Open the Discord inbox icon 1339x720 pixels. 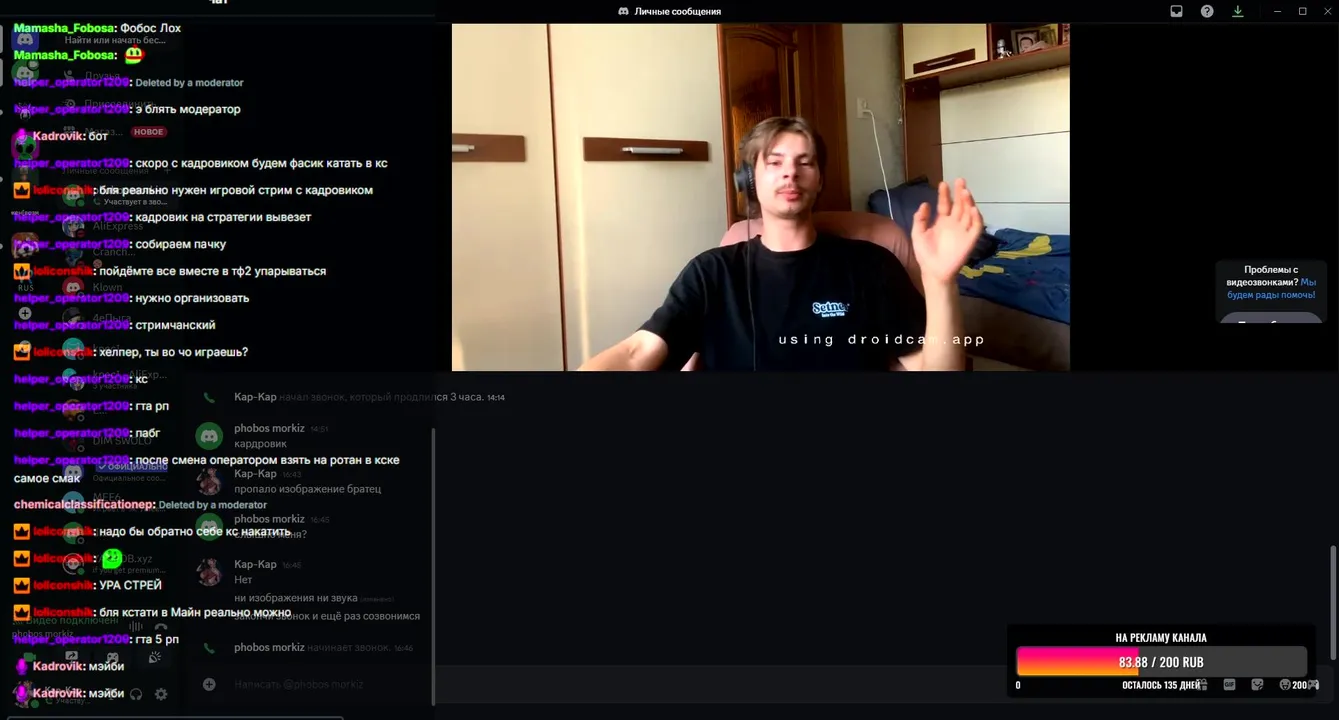tap(1177, 11)
